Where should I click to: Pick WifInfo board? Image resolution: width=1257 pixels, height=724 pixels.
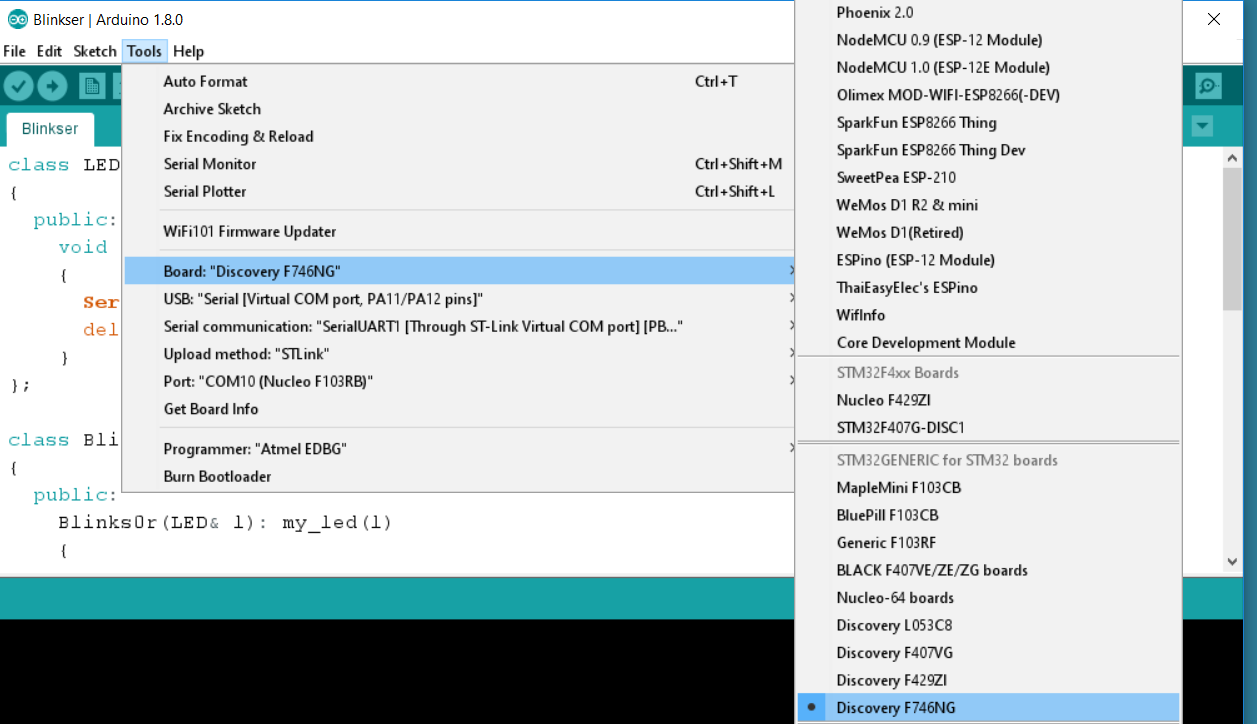[x=988, y=315]
